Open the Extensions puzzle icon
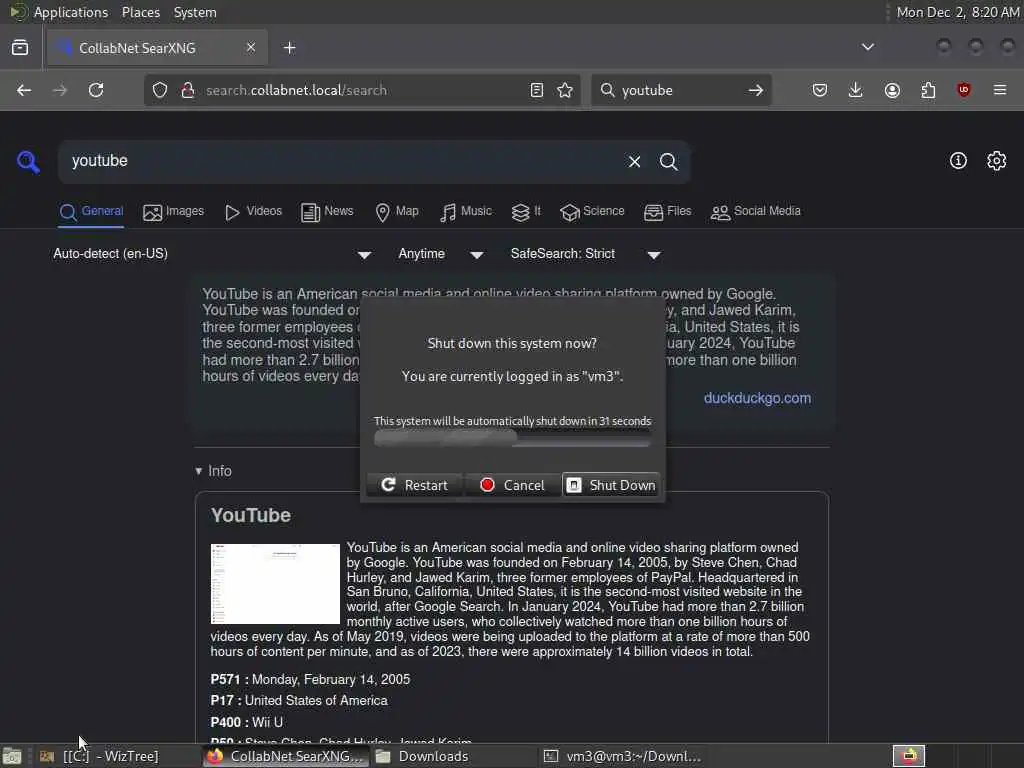 (928, 90)
